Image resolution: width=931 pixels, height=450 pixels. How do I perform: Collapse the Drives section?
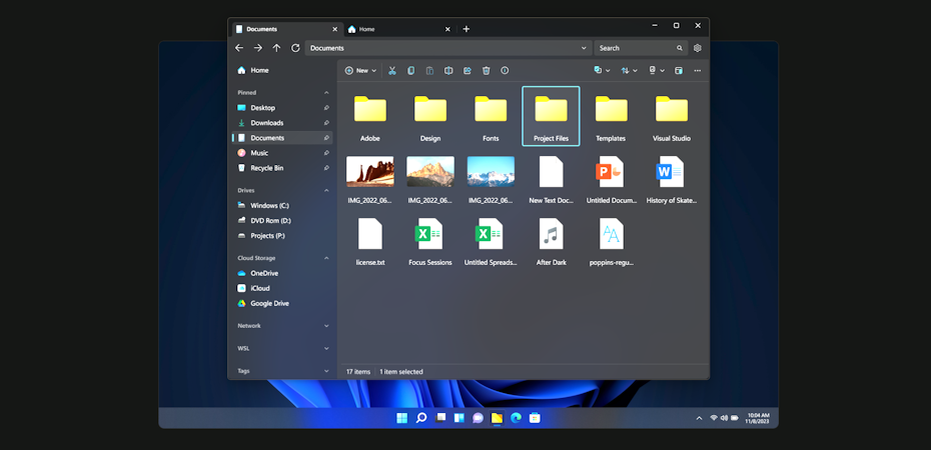326,191
